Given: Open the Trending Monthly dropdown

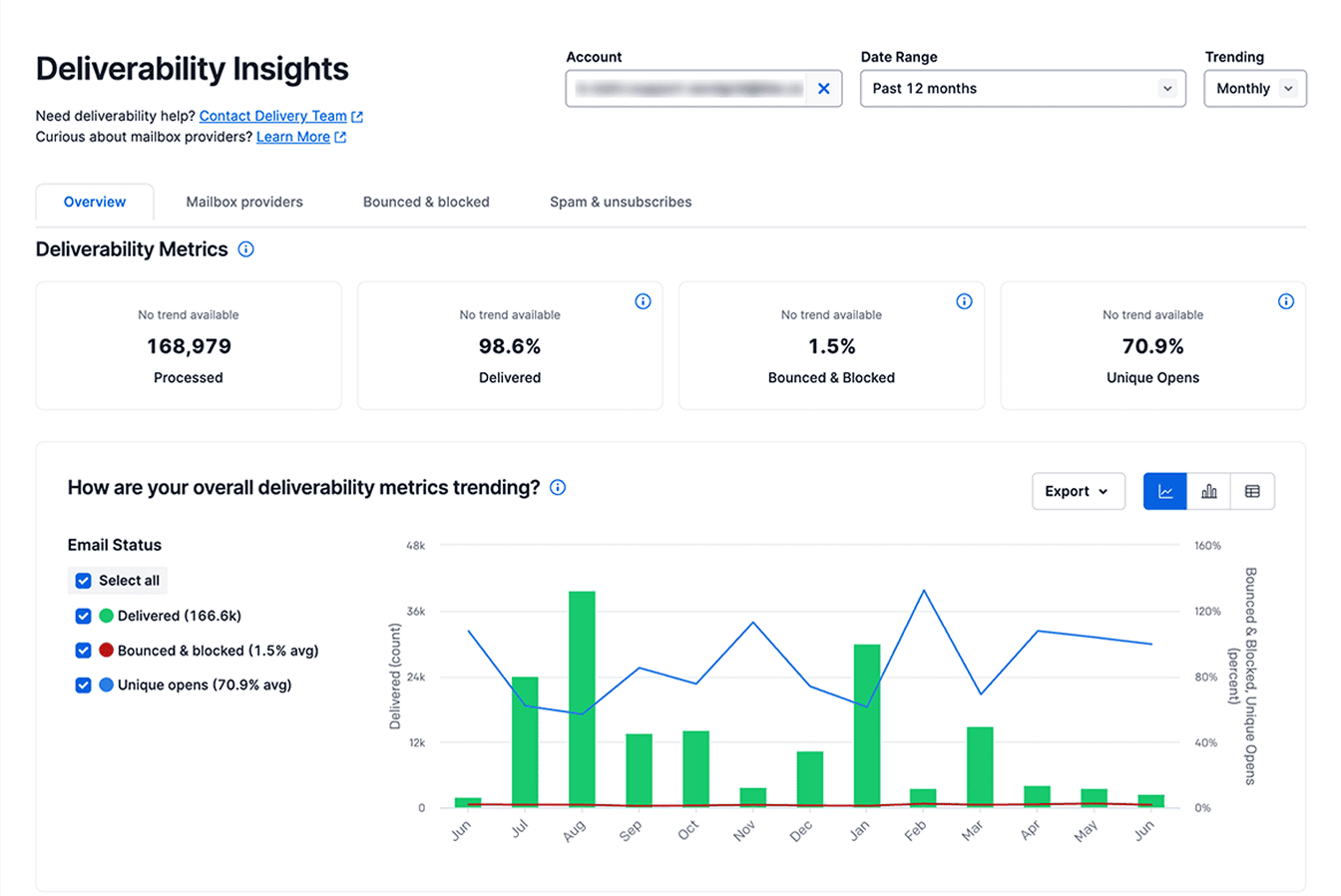Looking at the screenshot, I should pos(1254,89).
